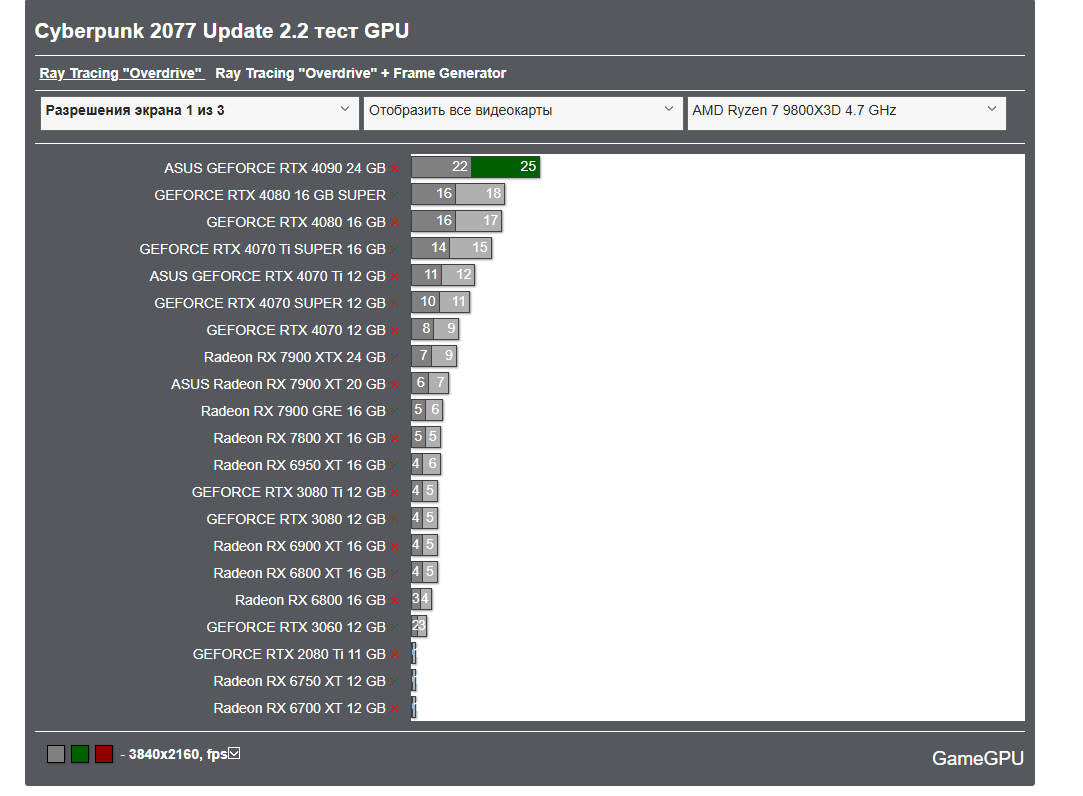Click the 18 fps bar of RTX 4080 SUPER
This screenshot has width=1083, height=796.
tap(480, 193)
